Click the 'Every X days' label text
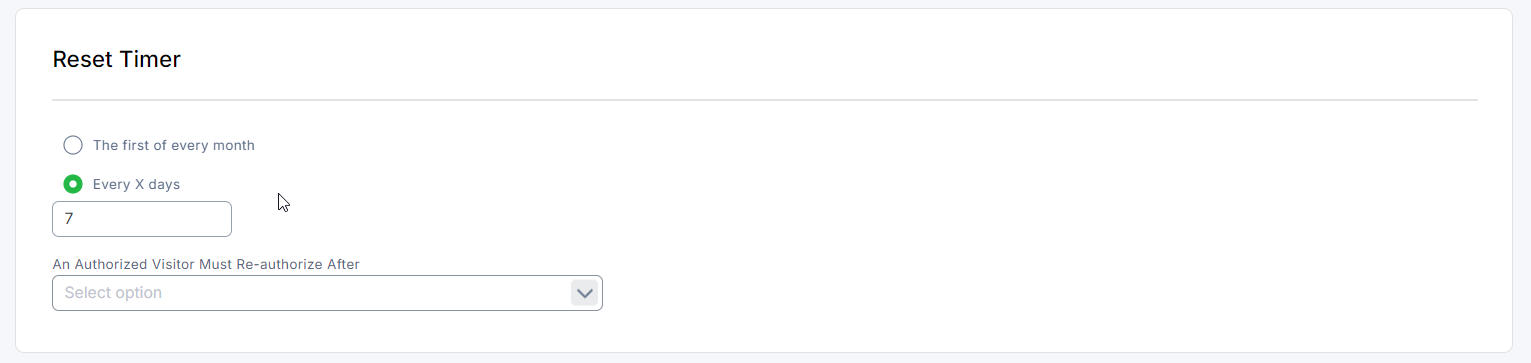 click(x=136, y=184)
